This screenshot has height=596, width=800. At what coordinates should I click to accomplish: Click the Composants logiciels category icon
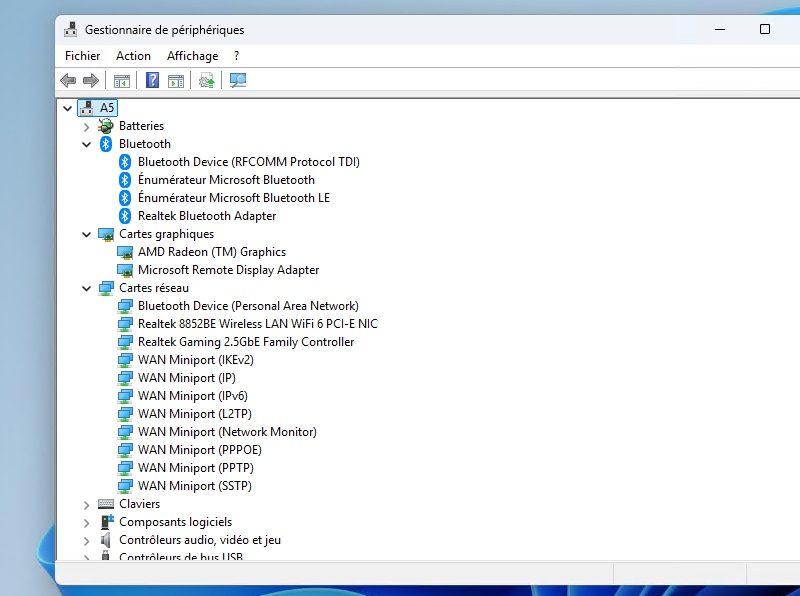(x=107, y=522)
